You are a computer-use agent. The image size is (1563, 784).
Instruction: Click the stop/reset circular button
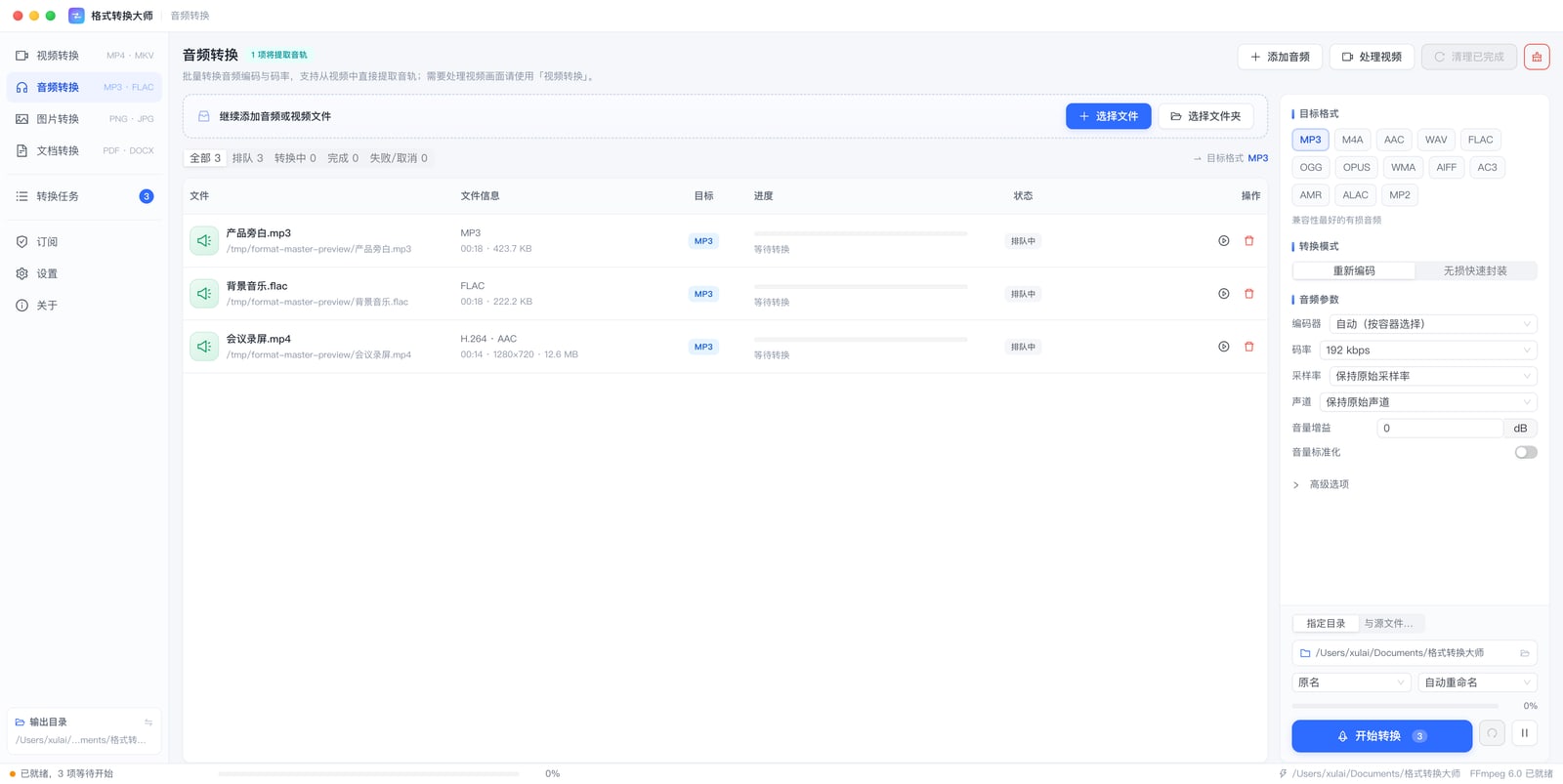pos(1492,733)
